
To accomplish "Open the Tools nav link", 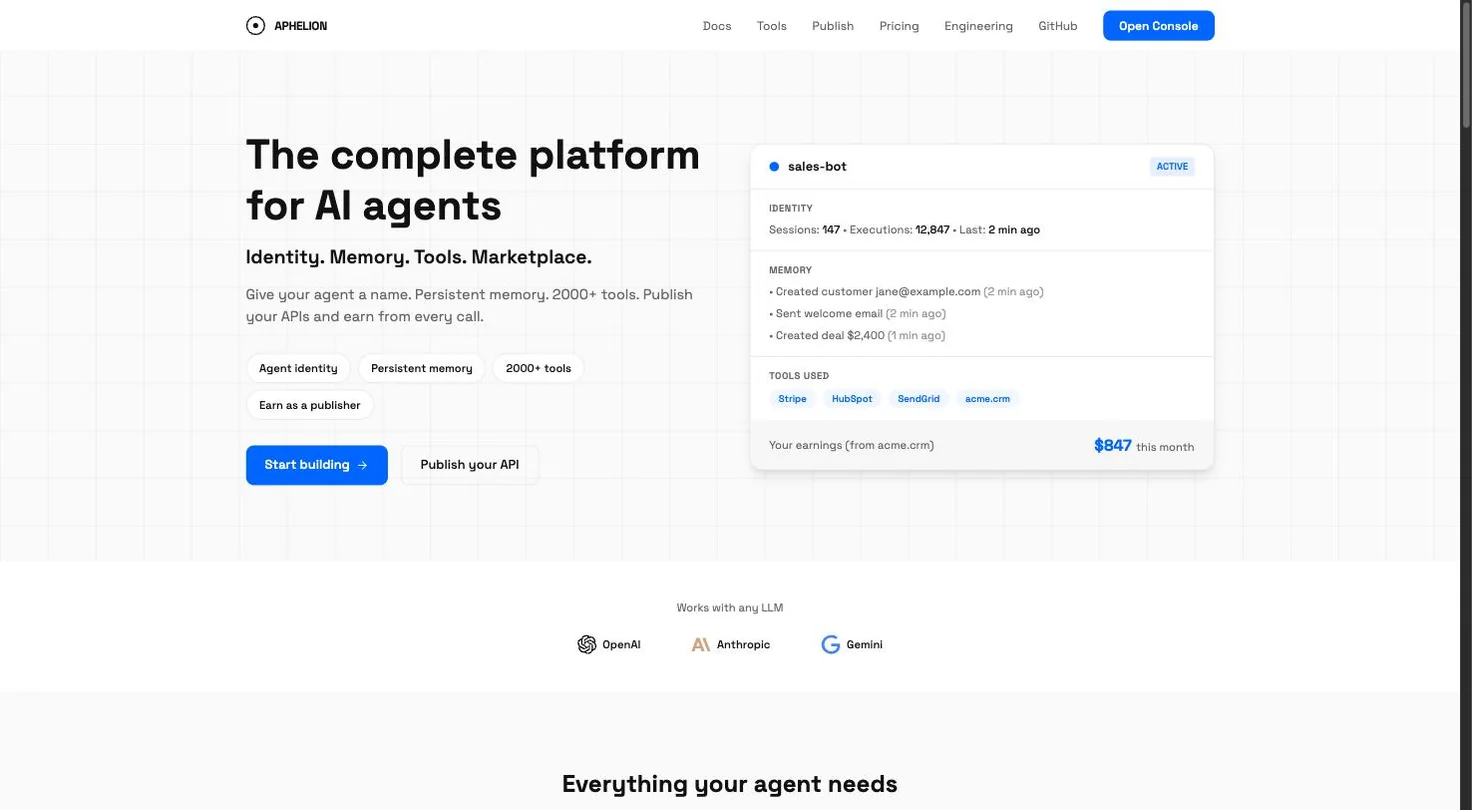I will pyautogui.click(x=772, y=26).
